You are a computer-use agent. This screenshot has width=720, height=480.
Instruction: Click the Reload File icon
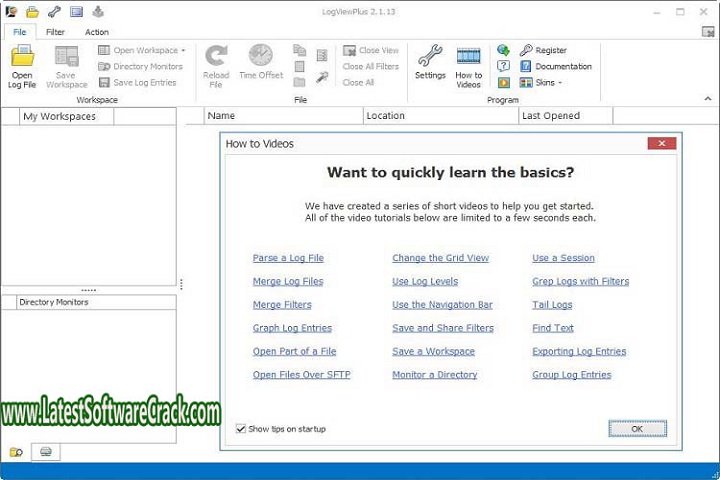(216, 58)
